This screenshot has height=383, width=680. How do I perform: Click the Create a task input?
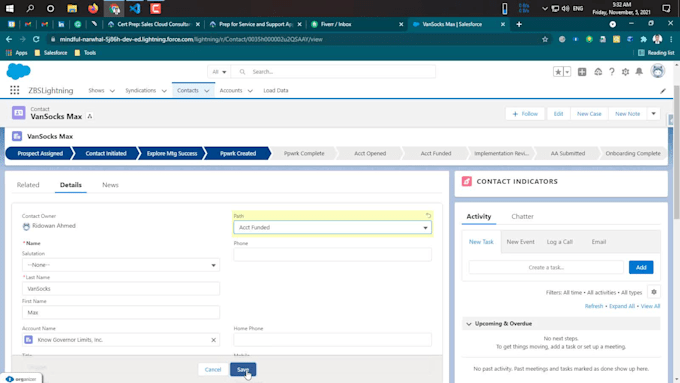coord(546,267)
